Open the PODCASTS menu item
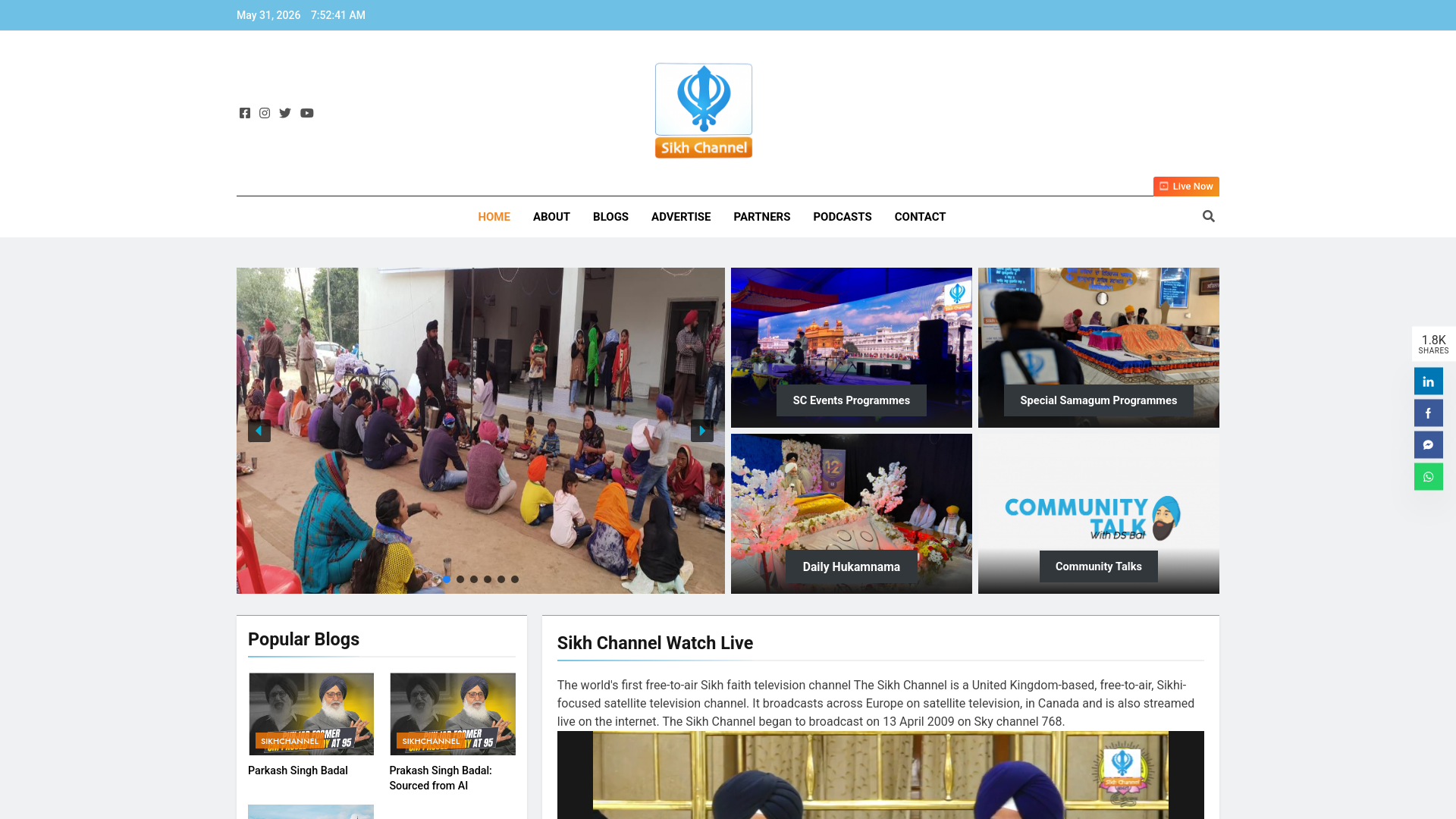The image size is (1456, 819). pyautogui.click(x=842, y=217)
